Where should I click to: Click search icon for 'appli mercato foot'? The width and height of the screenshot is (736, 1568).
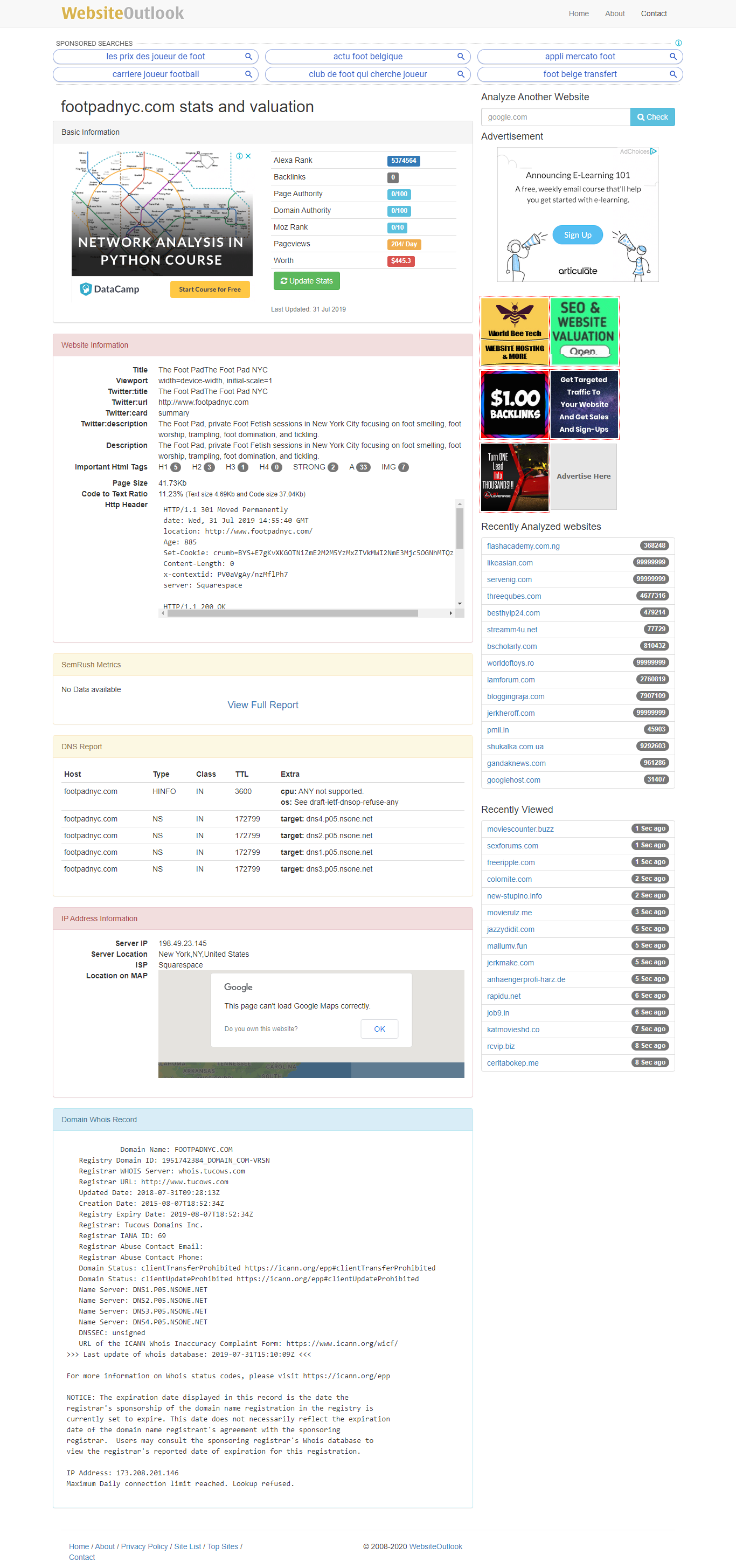673,57
